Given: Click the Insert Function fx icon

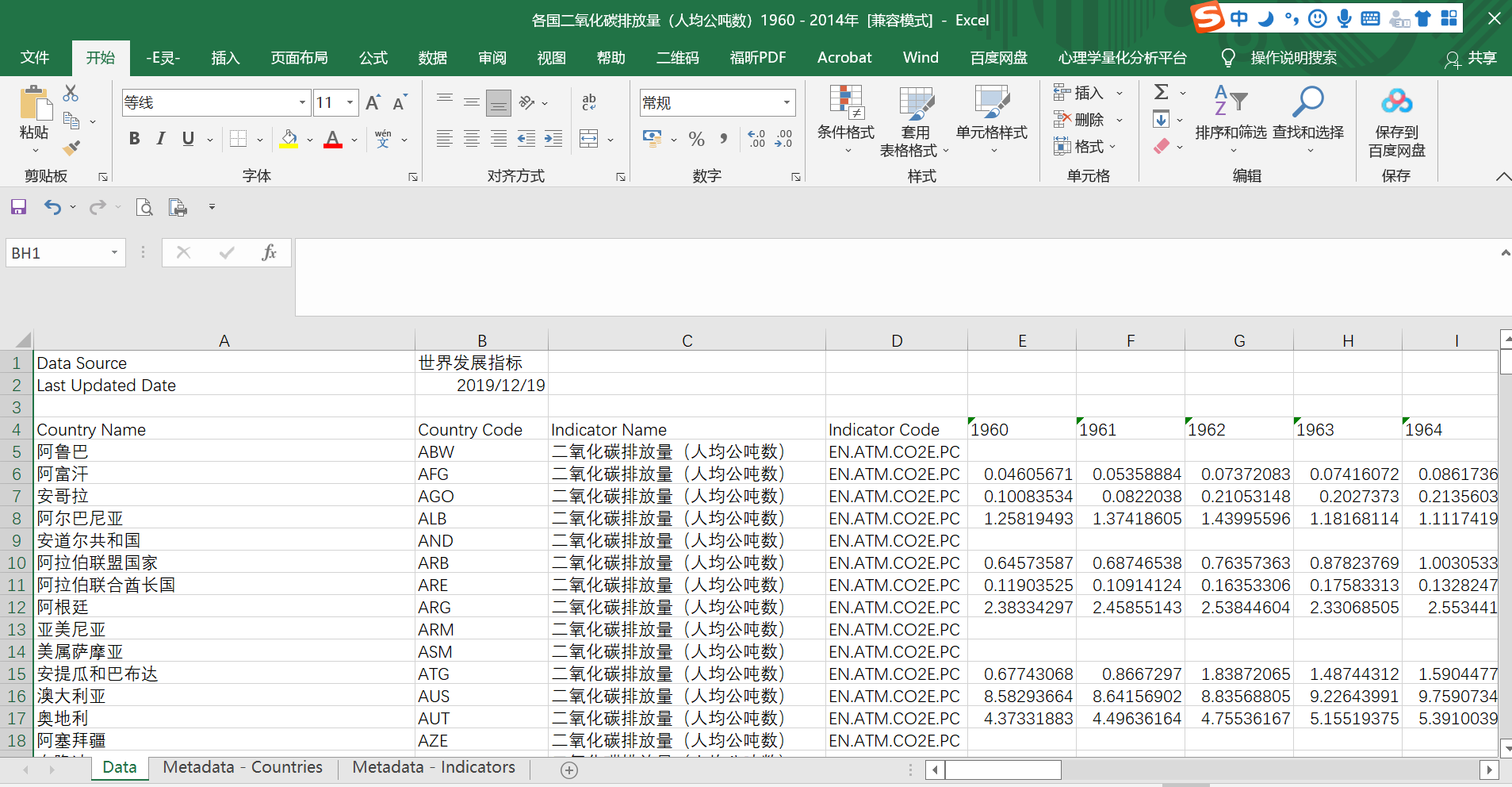Looking at the screenshot, I should tap(269, 252).
